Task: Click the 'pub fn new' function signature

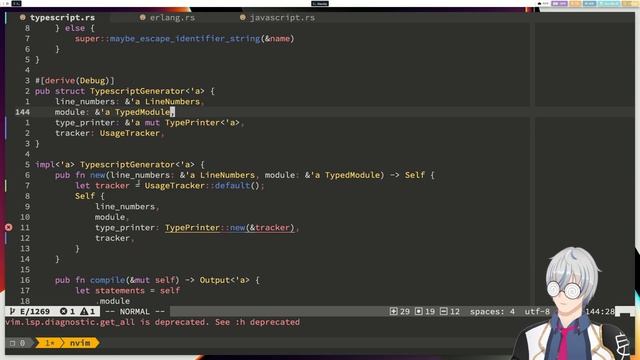Action: tap(245, 175)
